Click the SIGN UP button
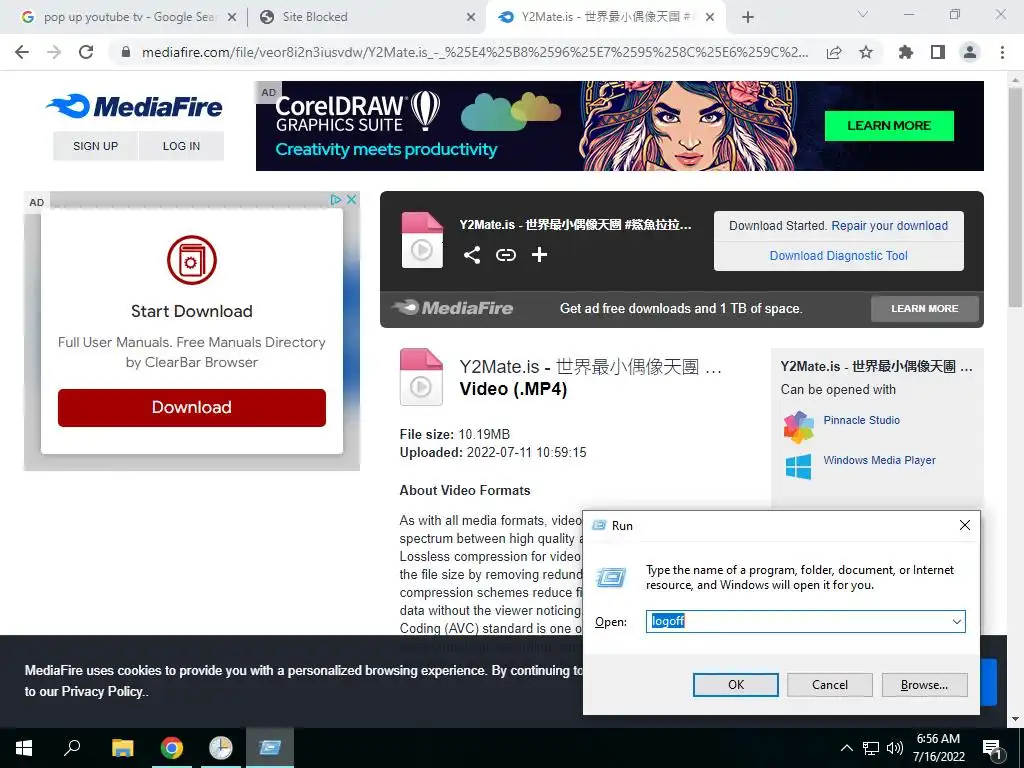The image size is (1024, 768). point(95,146)
